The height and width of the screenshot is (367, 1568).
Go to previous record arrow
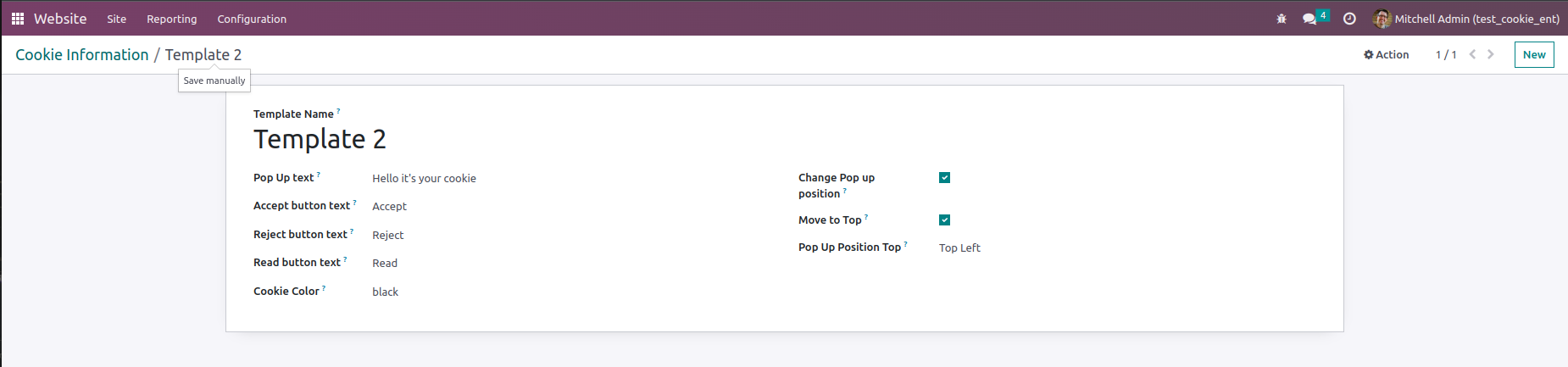pyautogui.click(x=1473, y=54)
